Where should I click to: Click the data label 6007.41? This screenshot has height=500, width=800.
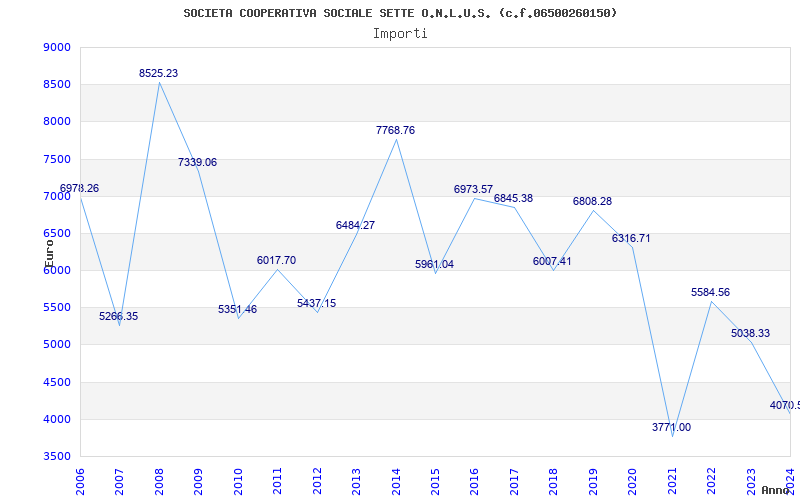pyautogui.click(x=552, y=261)
